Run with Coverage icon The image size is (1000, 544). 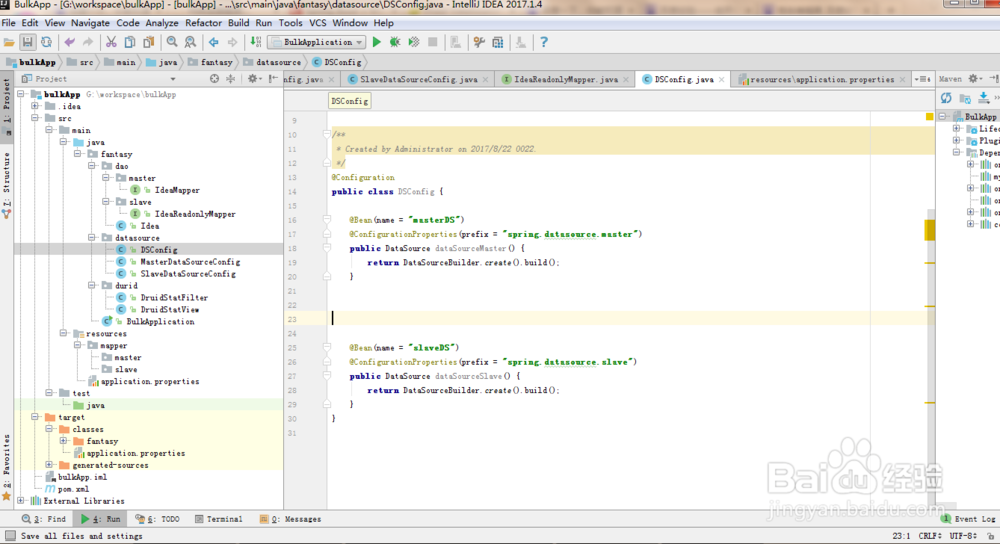pos(414,42)
